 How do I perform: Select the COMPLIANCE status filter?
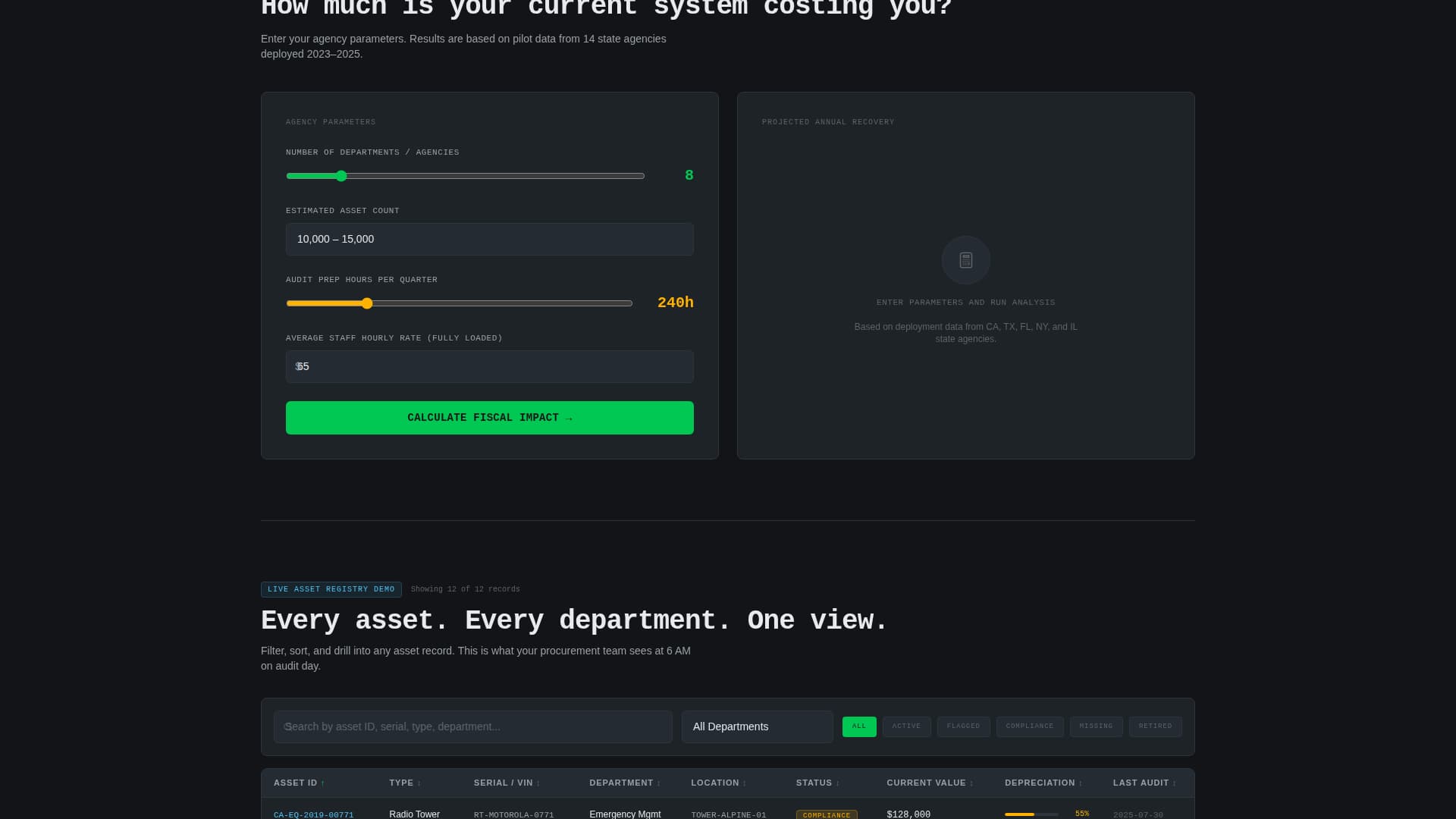point(1030,726)
